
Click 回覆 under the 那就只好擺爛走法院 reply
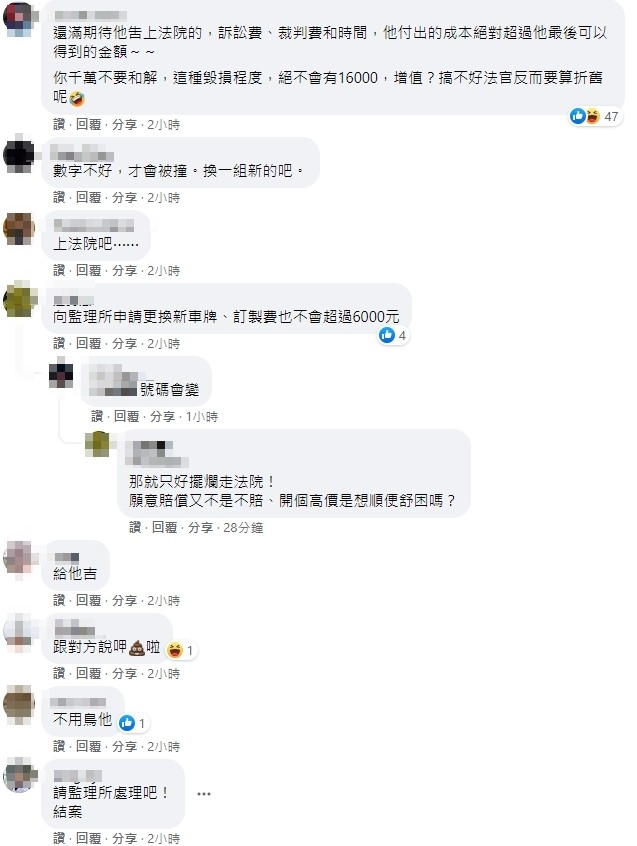click(x=165, y=527)
